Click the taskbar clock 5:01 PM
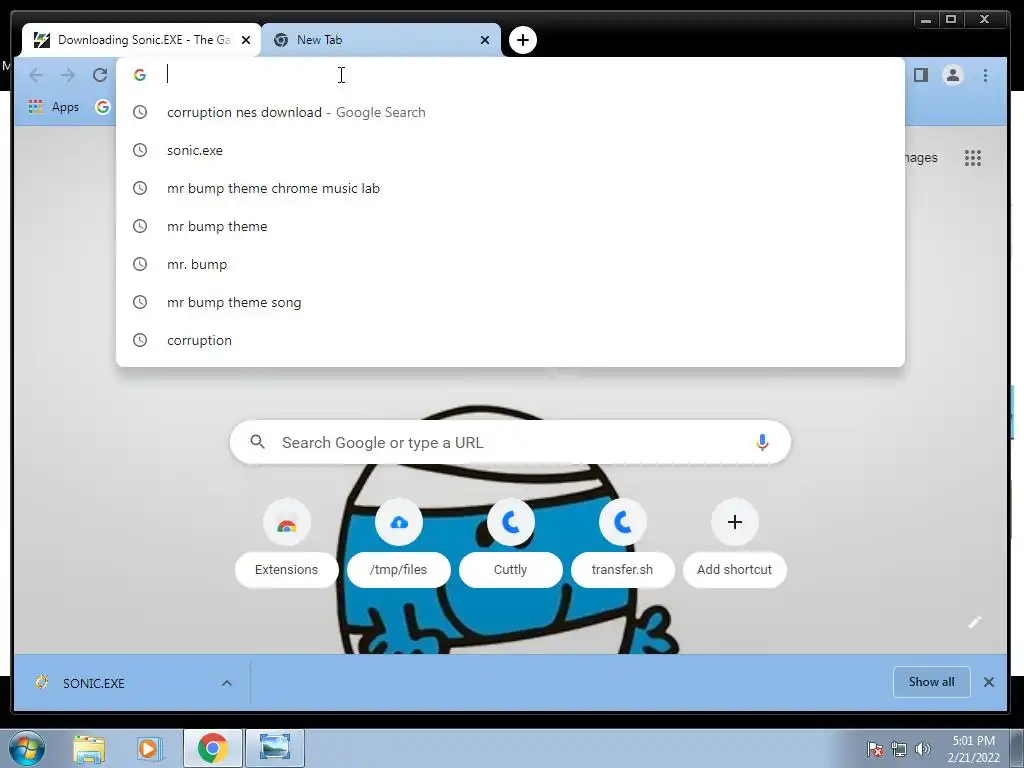 pyautogui.click(x=973, y=748)
